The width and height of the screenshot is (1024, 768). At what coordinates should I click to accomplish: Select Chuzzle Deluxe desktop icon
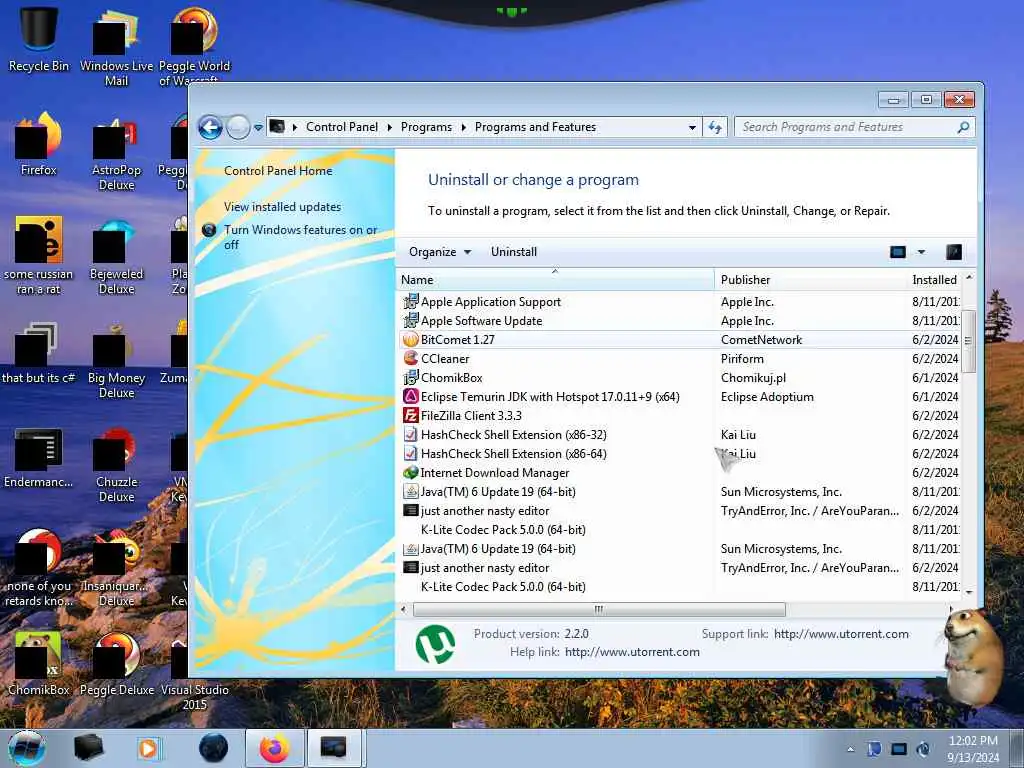[x=116, y=464]
